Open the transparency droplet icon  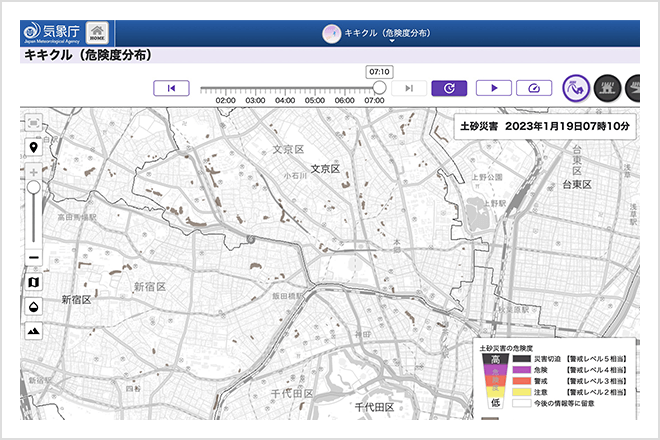34,307
